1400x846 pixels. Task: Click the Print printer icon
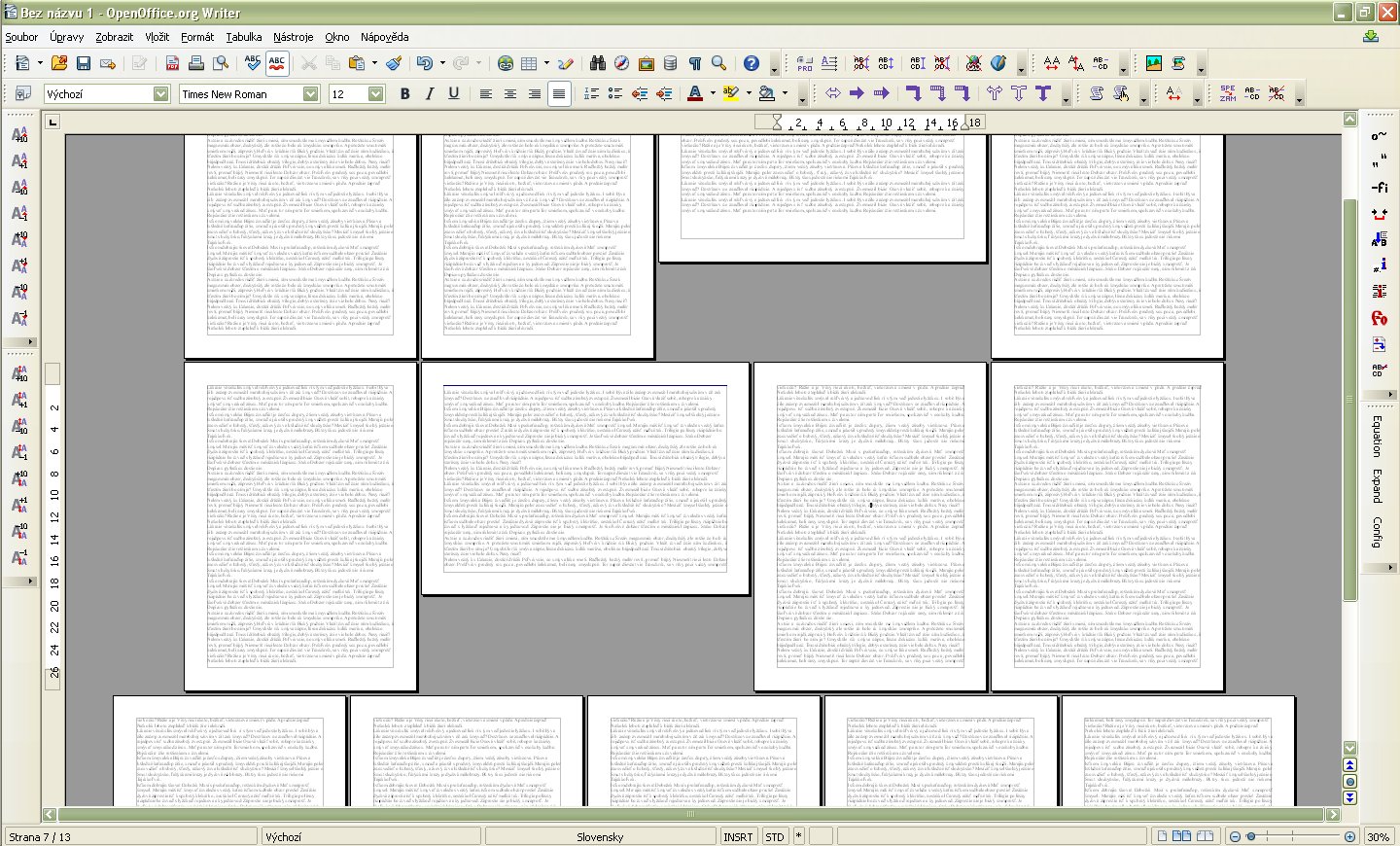[x=196, y=63]
